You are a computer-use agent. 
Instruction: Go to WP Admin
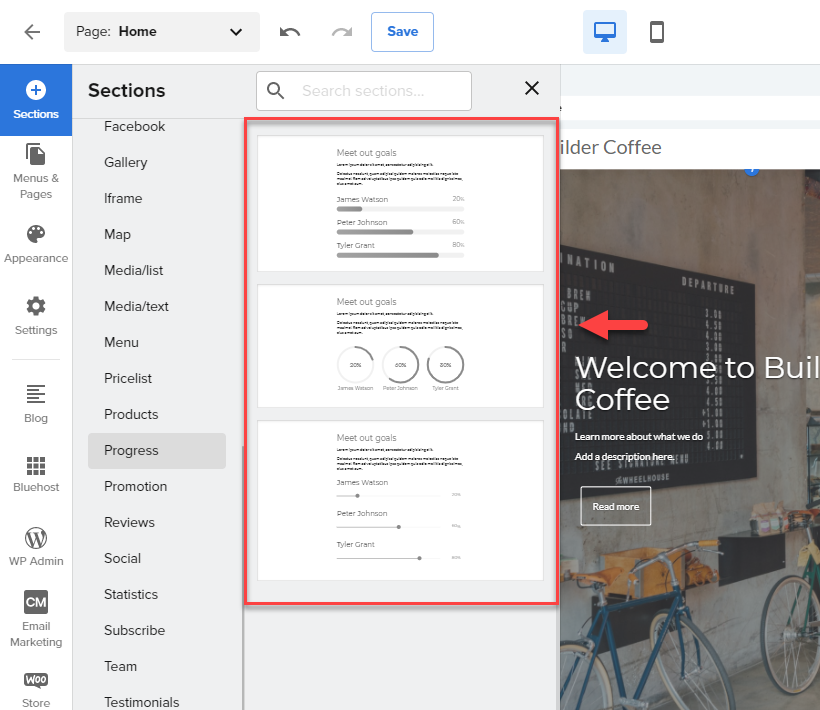tap(36, 547)
